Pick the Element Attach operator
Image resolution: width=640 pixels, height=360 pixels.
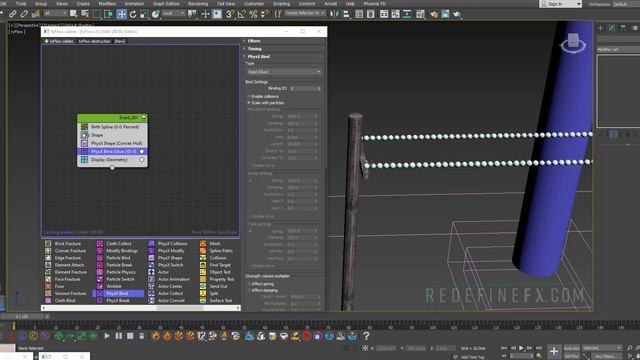tap(65, 265)
